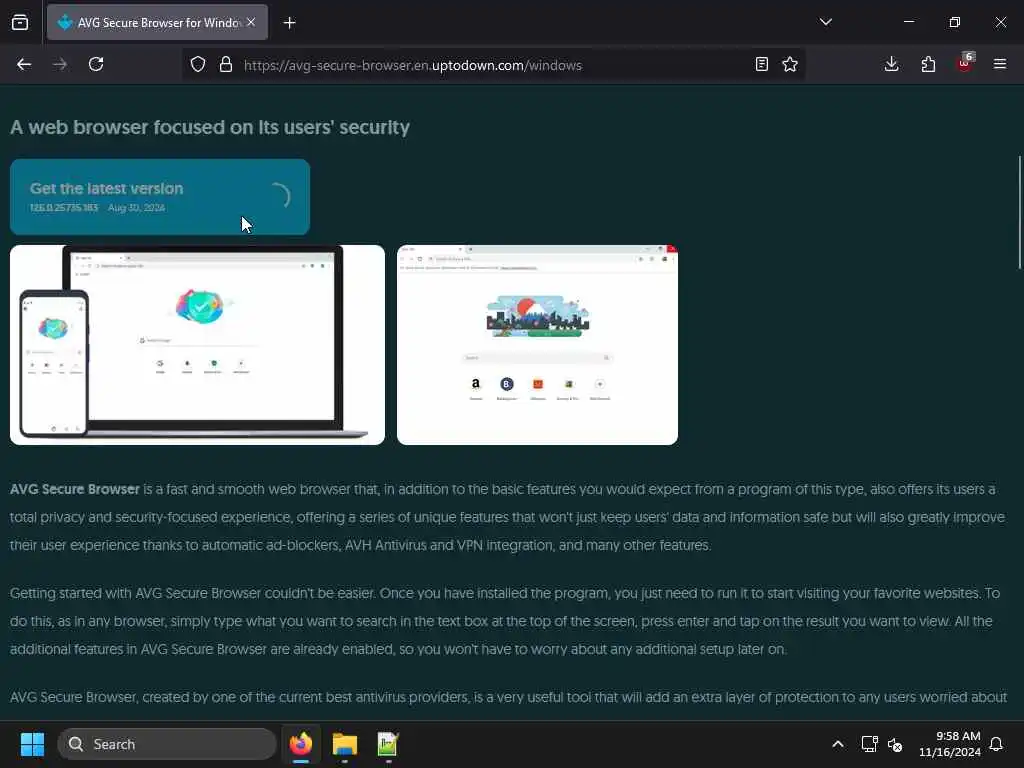Open the uBlock Origin extension badge
1024x768 pixels.
965,63
